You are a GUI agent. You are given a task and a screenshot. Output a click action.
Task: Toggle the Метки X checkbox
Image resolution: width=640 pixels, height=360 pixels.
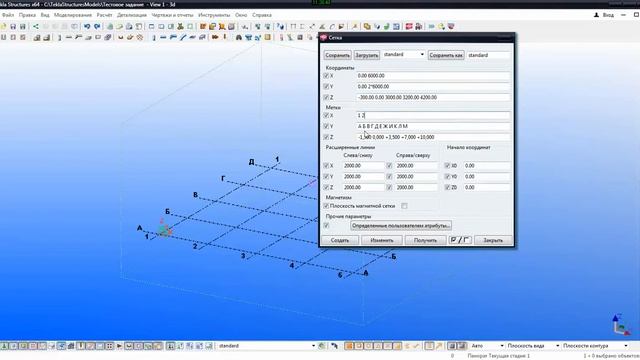[326, 116]
